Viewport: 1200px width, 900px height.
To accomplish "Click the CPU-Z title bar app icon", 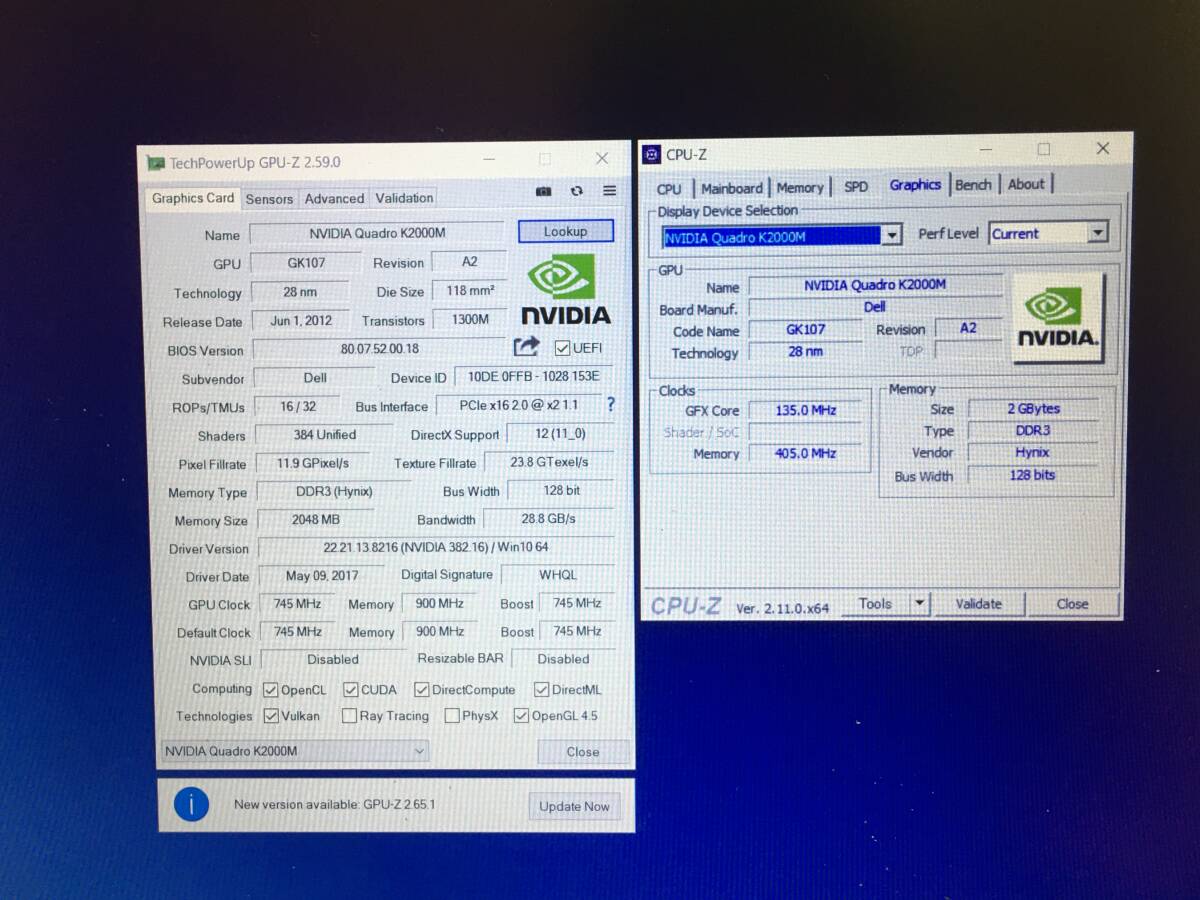I will pos(651,154).
